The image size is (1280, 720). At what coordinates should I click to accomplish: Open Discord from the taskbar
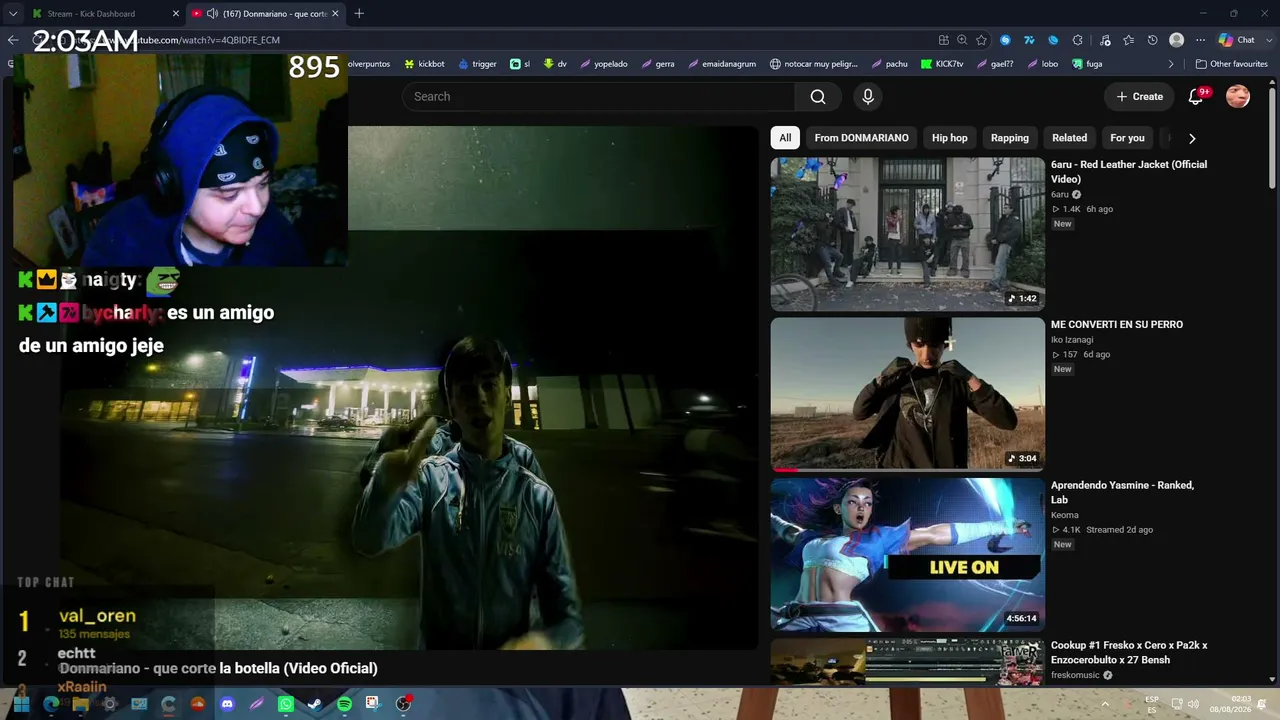click(227, 704)
